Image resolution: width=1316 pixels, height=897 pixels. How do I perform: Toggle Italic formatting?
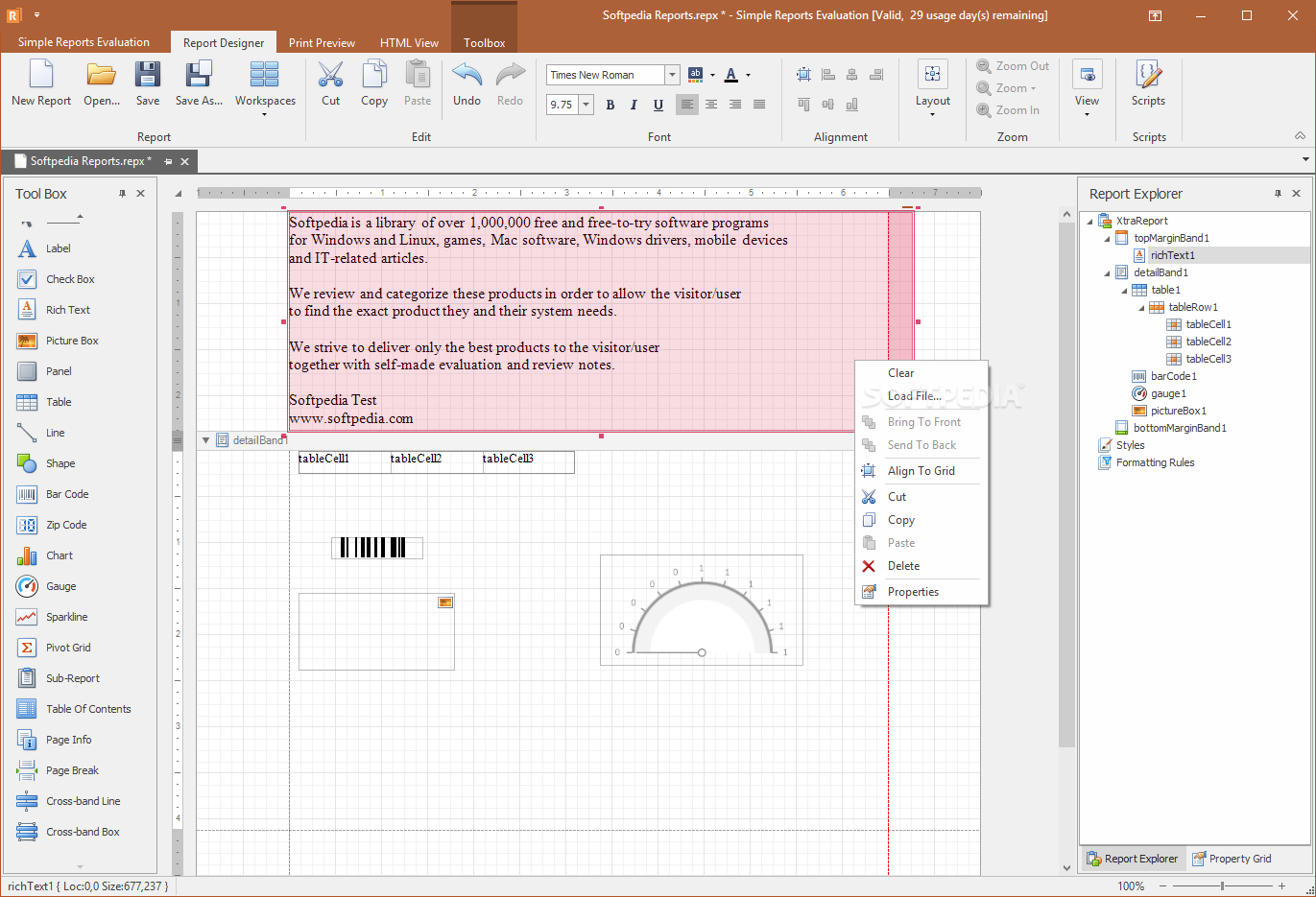tap(634, 105)
